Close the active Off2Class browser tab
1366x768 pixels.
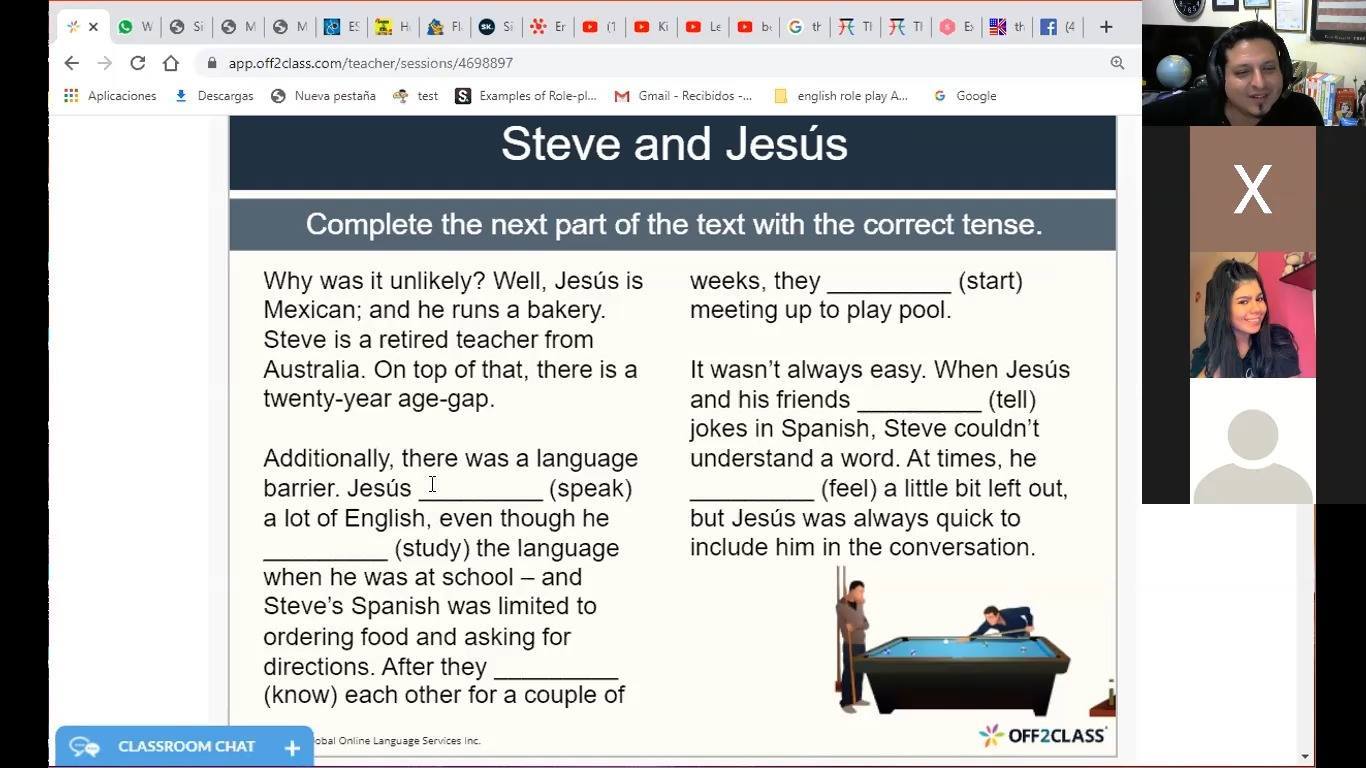pyautogui.click(x=93, y=27)
